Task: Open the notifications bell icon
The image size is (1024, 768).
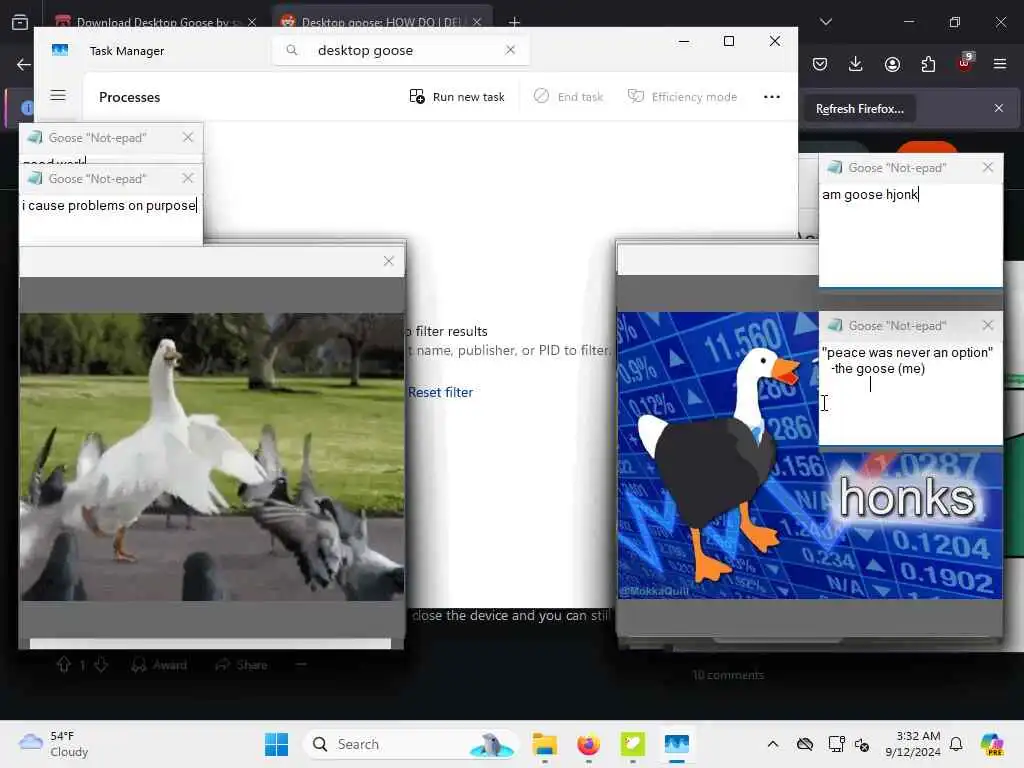Action: (x=956, y=744)
